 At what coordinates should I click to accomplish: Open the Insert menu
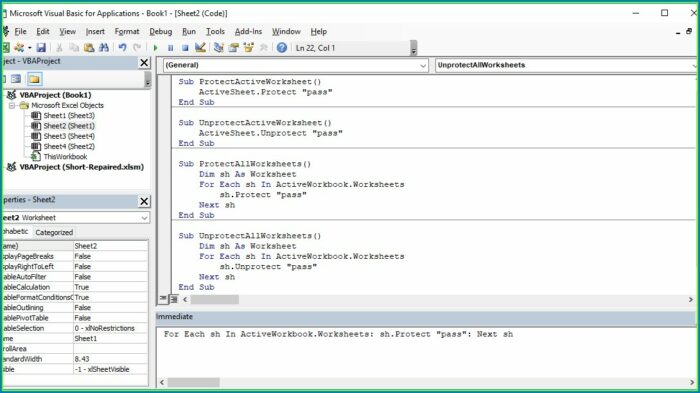(x=95, y=31)
